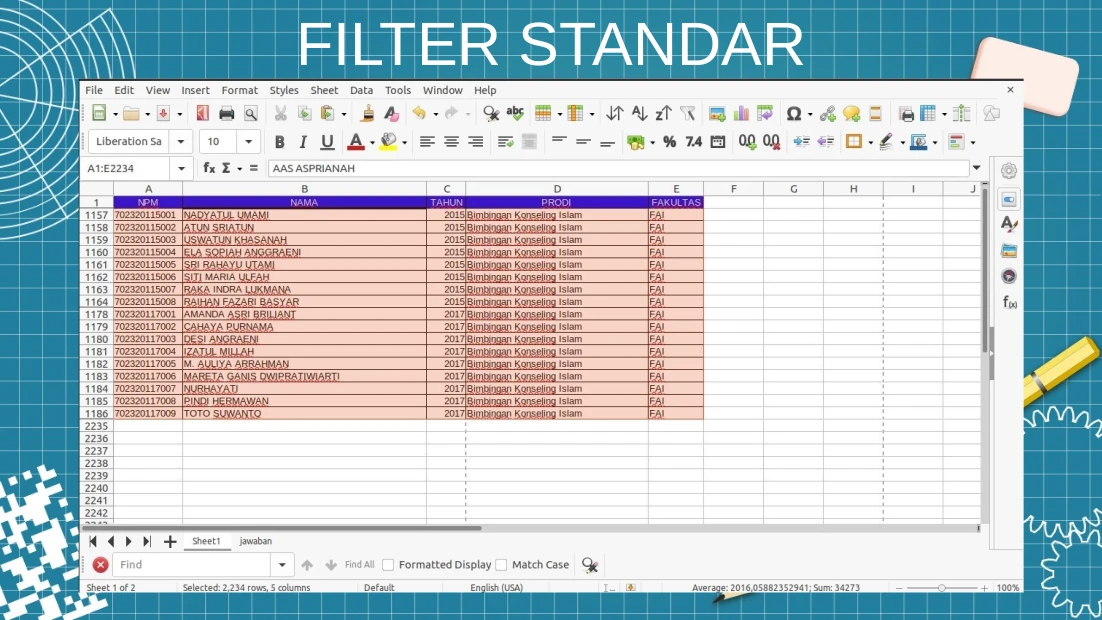Switch to the jawaban sheet tab
This screenshot has height=620, width=1102.
pyautogui.click(x=255, y=541)
